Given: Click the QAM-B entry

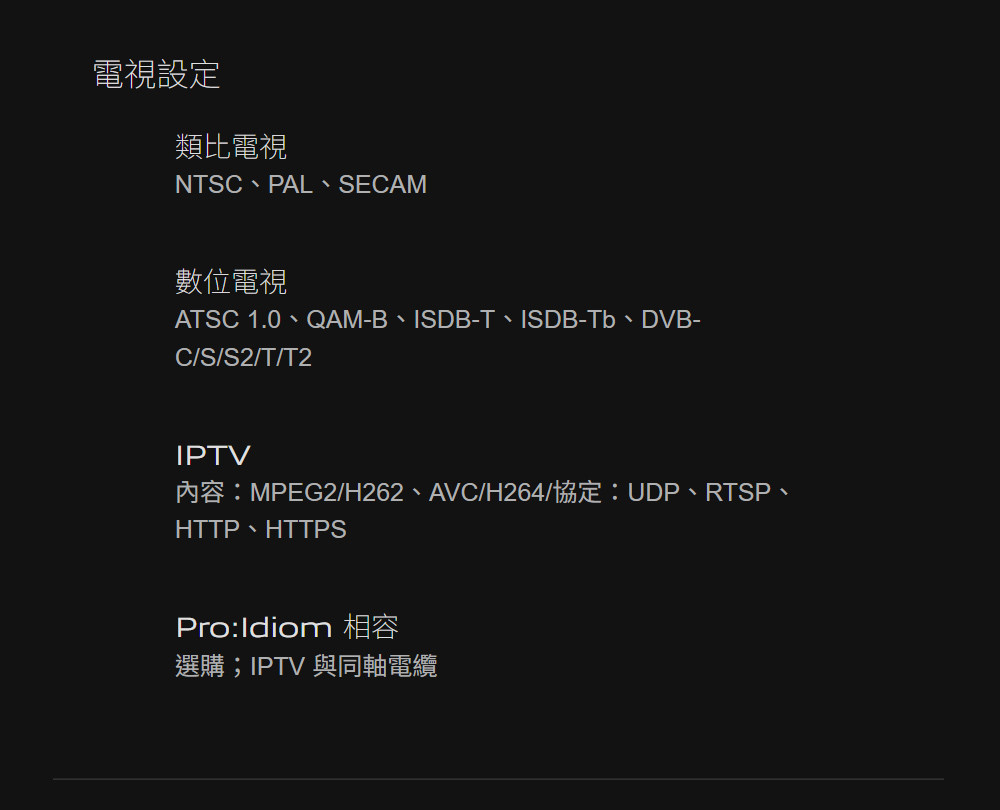Looking at the screenshot, I should pos(347,320).
